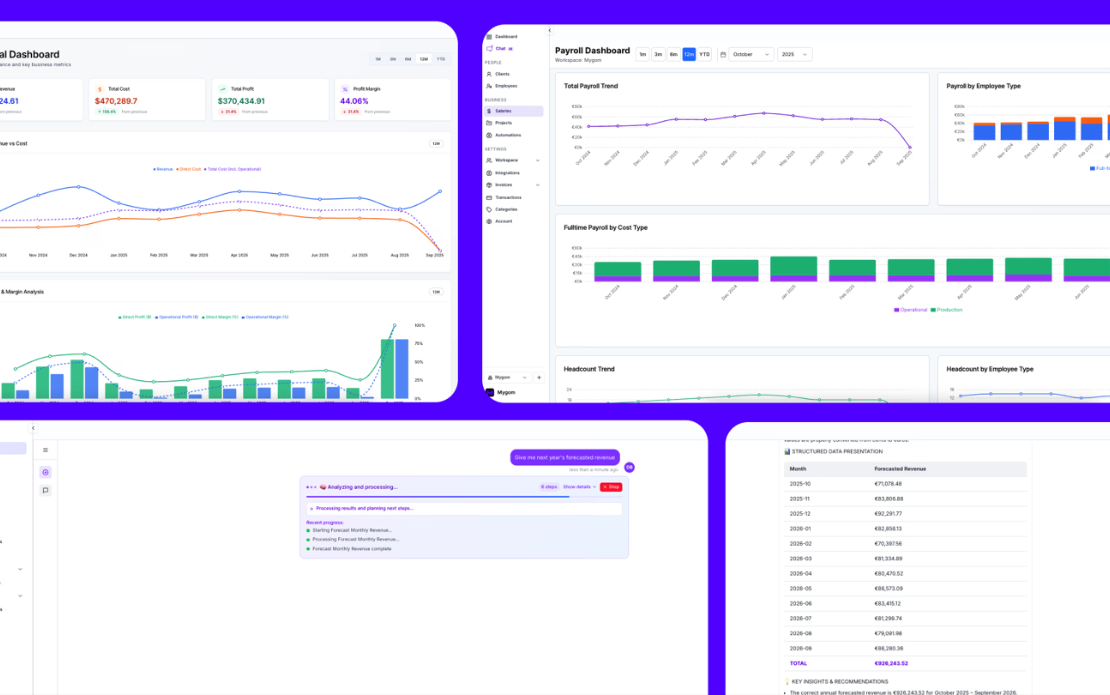Screen dimensions: 1110x695
Task: Open the October month dropdown
Action: 752,53
